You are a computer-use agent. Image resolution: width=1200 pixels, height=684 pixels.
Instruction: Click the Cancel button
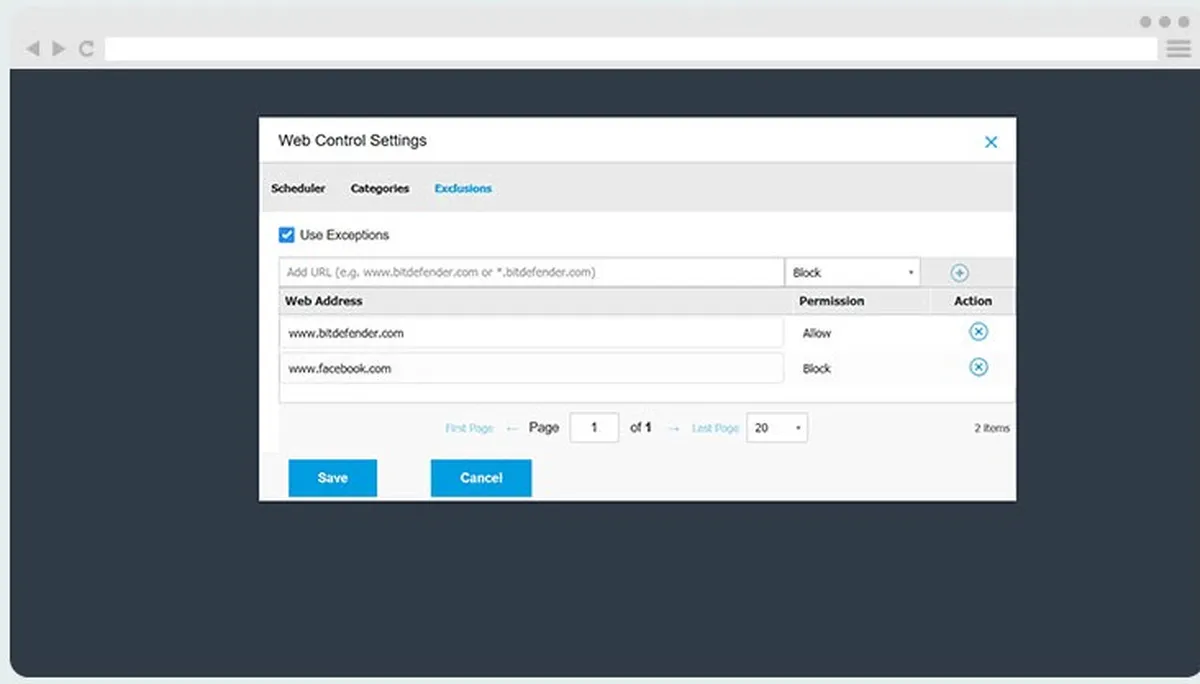point(481,478)
